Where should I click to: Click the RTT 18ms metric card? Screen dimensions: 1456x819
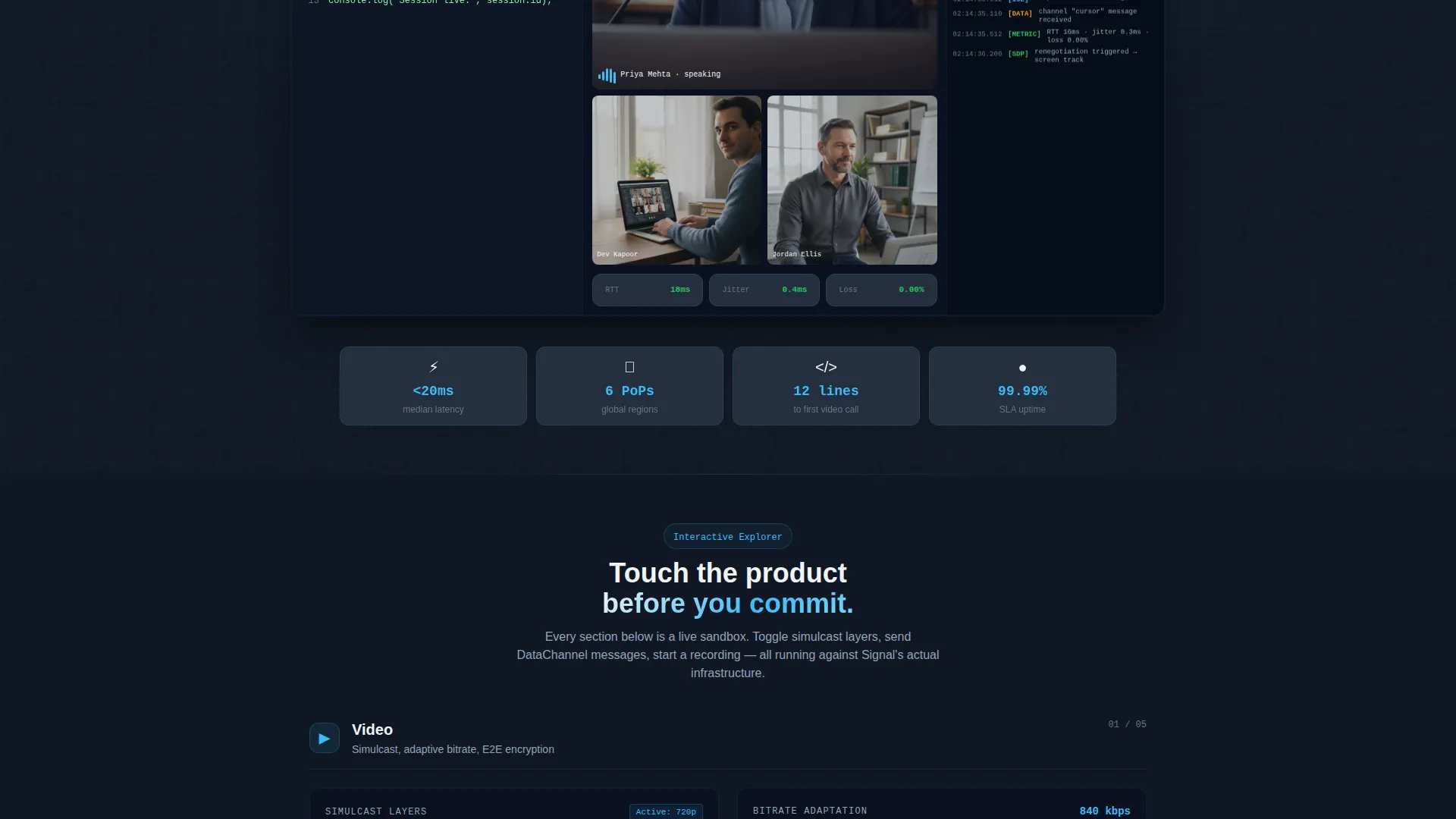(x=648, y=290)
